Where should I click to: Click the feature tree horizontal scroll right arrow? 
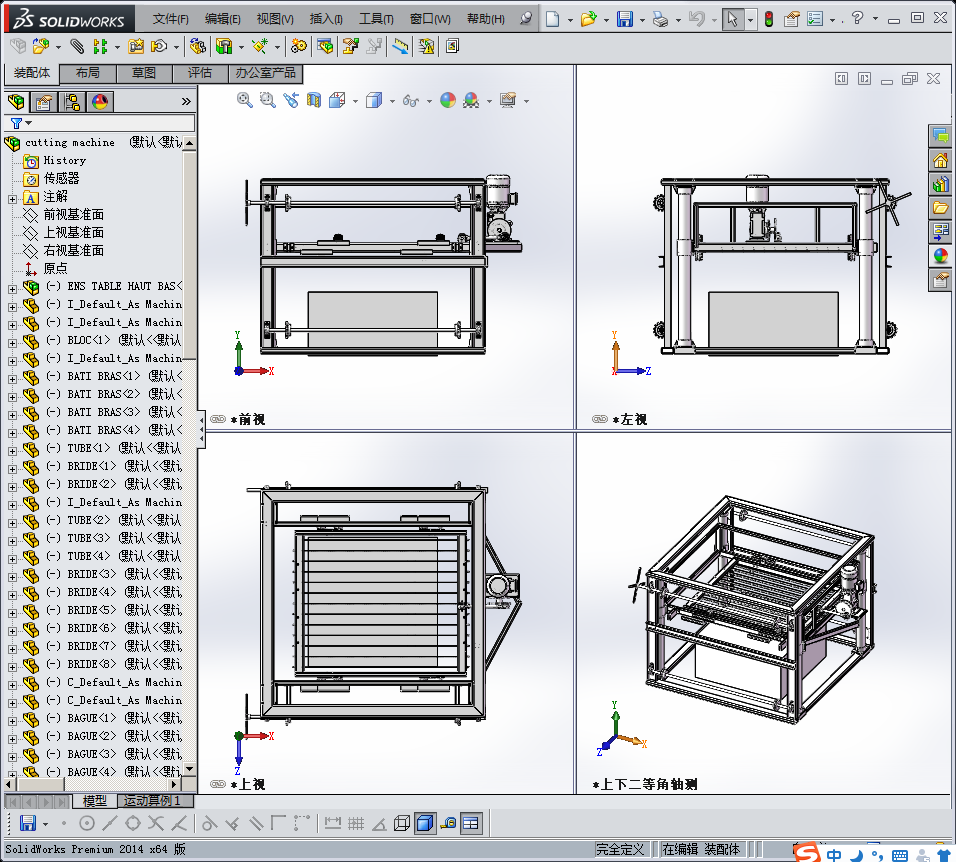(x=174, y=785)
